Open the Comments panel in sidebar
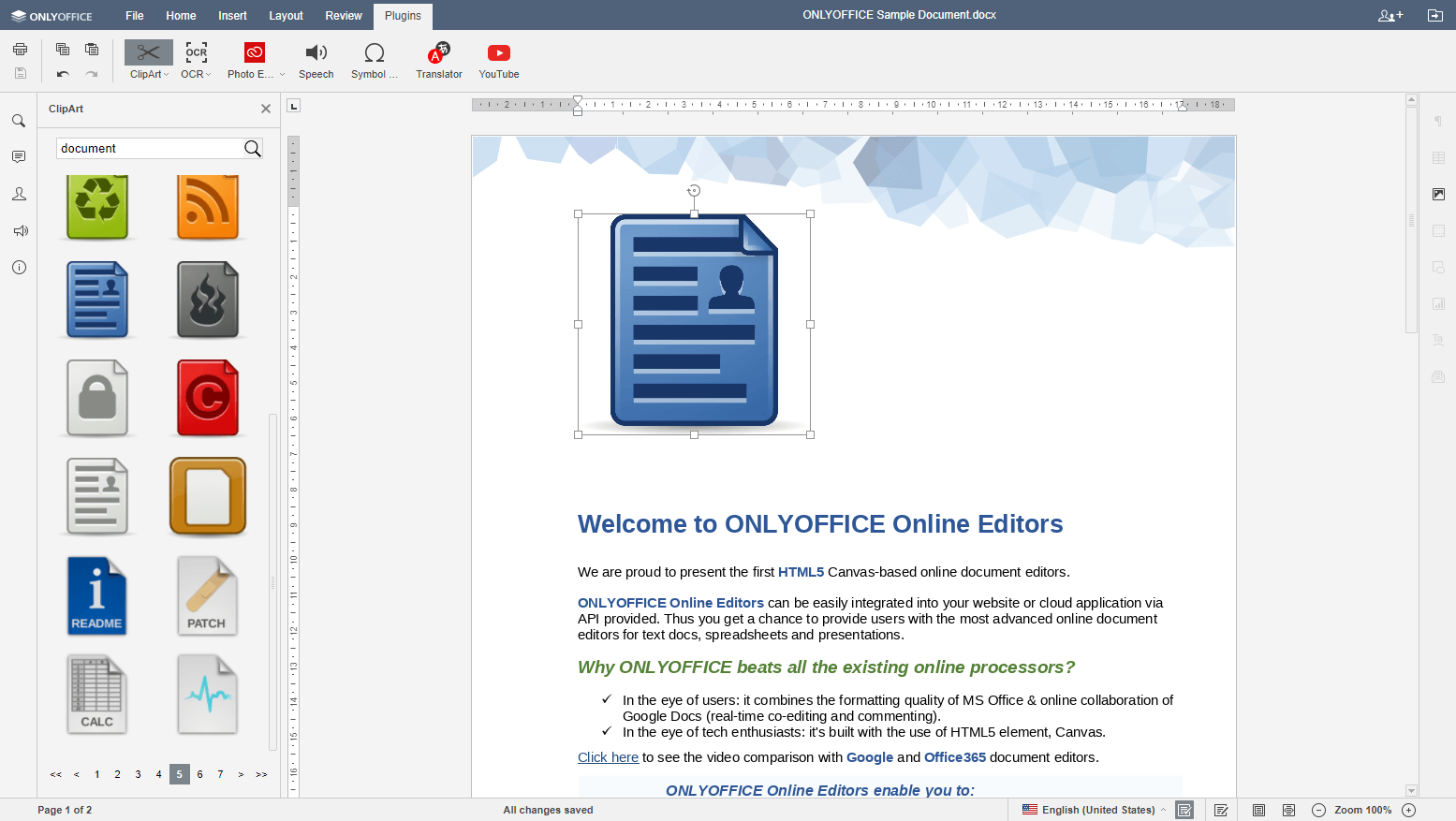The width and height of the screenshot is (1456, 821). pos(19,157)
